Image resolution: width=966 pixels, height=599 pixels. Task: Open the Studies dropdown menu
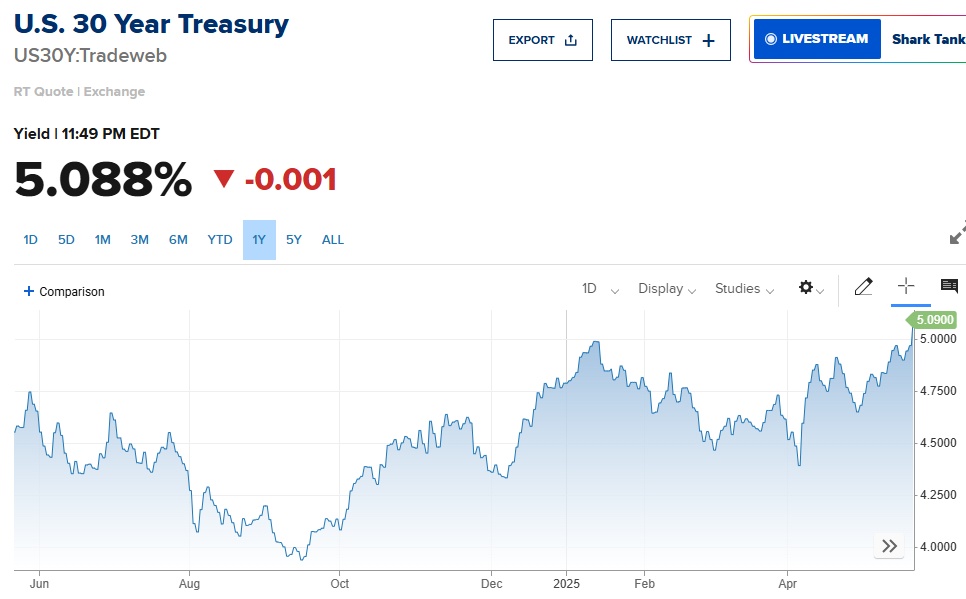click(x=744, y=288)
